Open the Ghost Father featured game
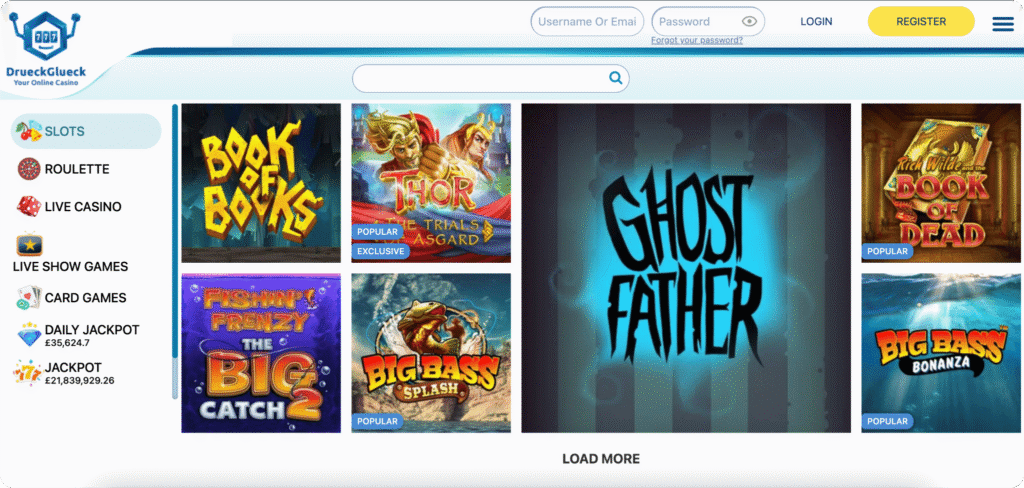 pyautogui.click(x=686, y=268)
